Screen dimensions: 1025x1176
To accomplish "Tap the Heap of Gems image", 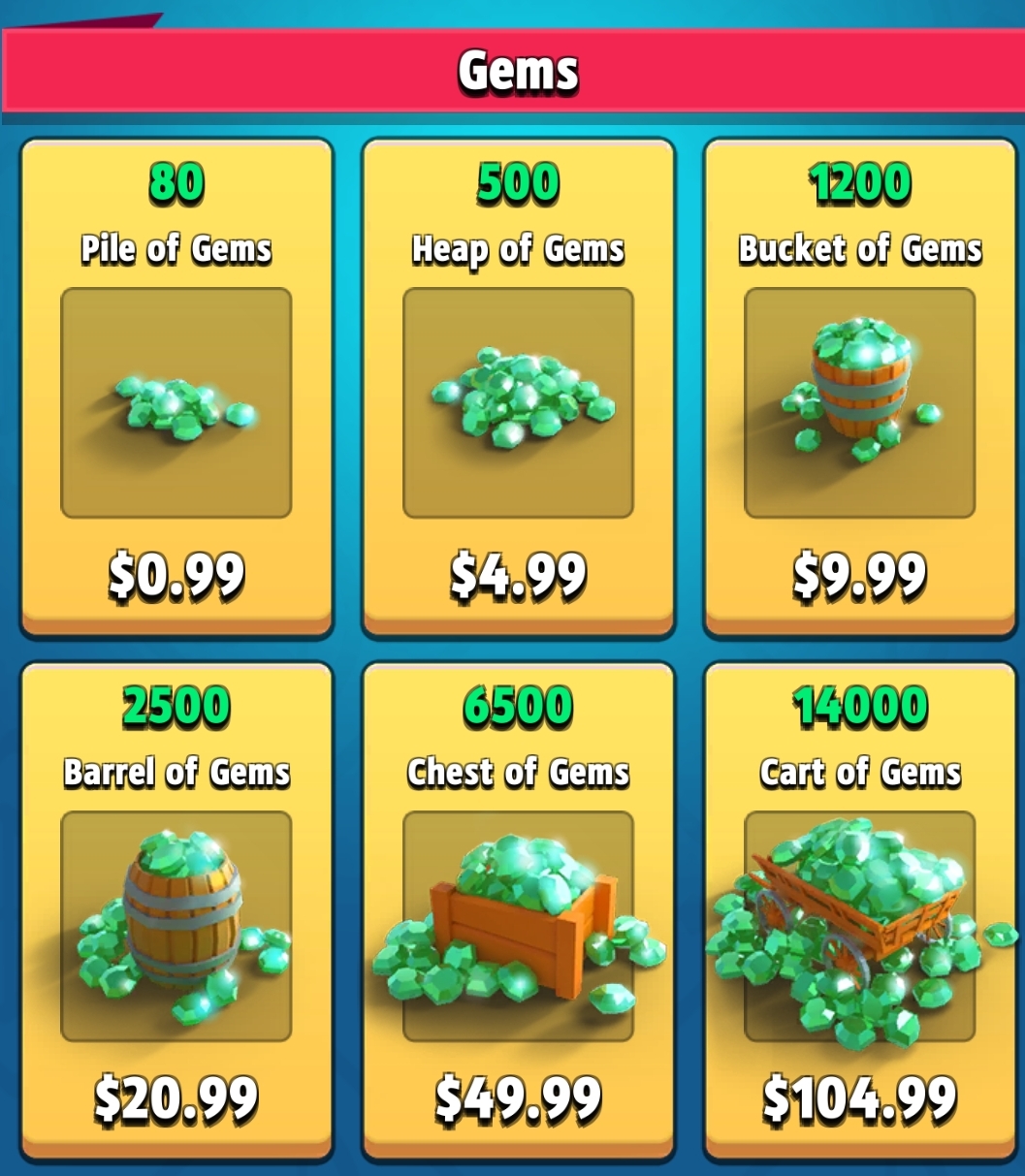I will tap(518, 403).
